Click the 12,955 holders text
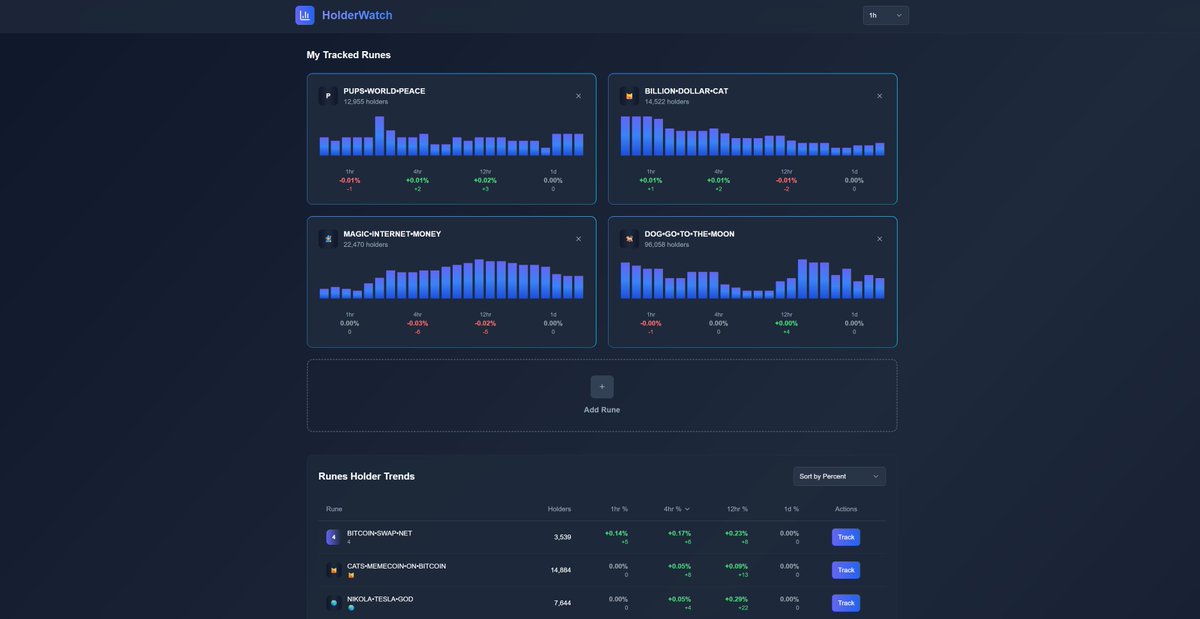This screenshot has height=619, width=1200. 365,102
